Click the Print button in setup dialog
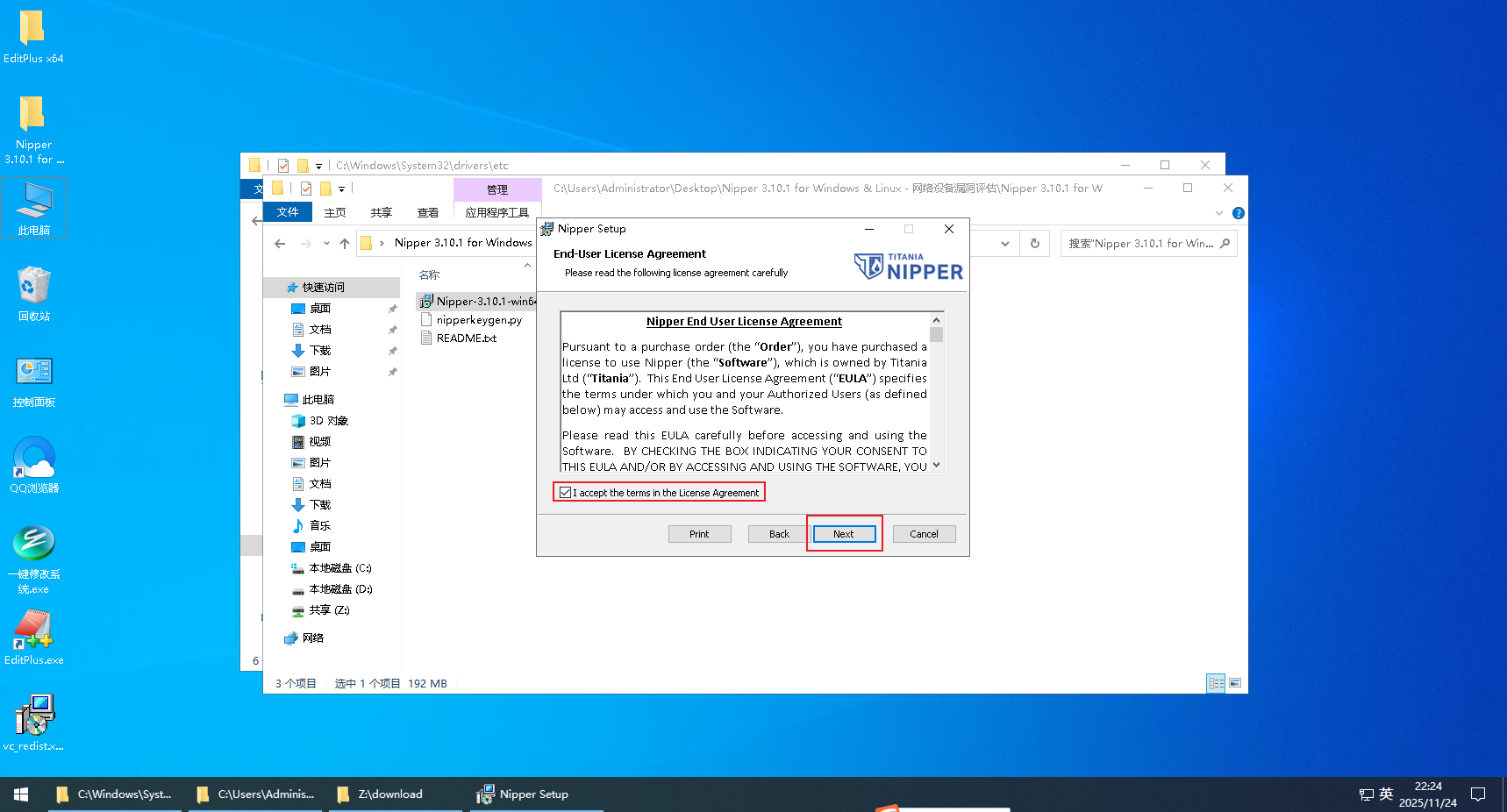Image resolution: width=1507 pixels, height=812 pixels. (699, 534)
